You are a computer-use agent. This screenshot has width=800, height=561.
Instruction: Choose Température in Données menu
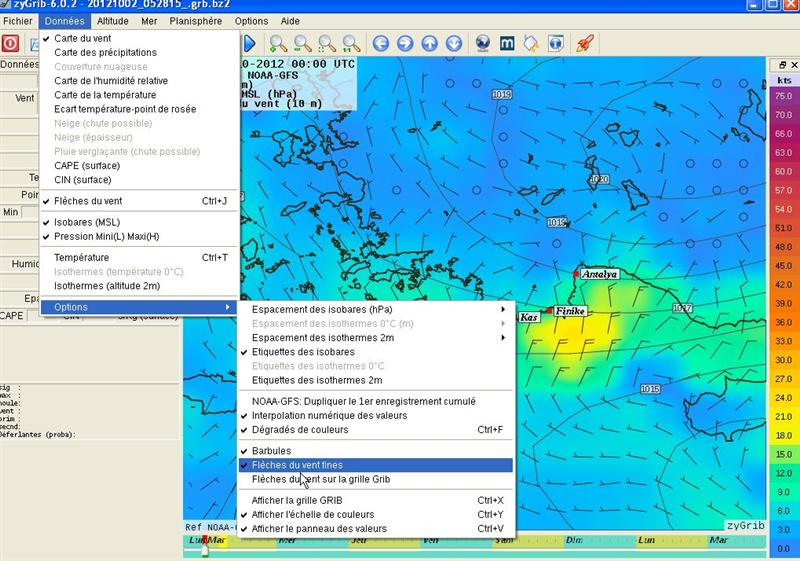point(139,258)
